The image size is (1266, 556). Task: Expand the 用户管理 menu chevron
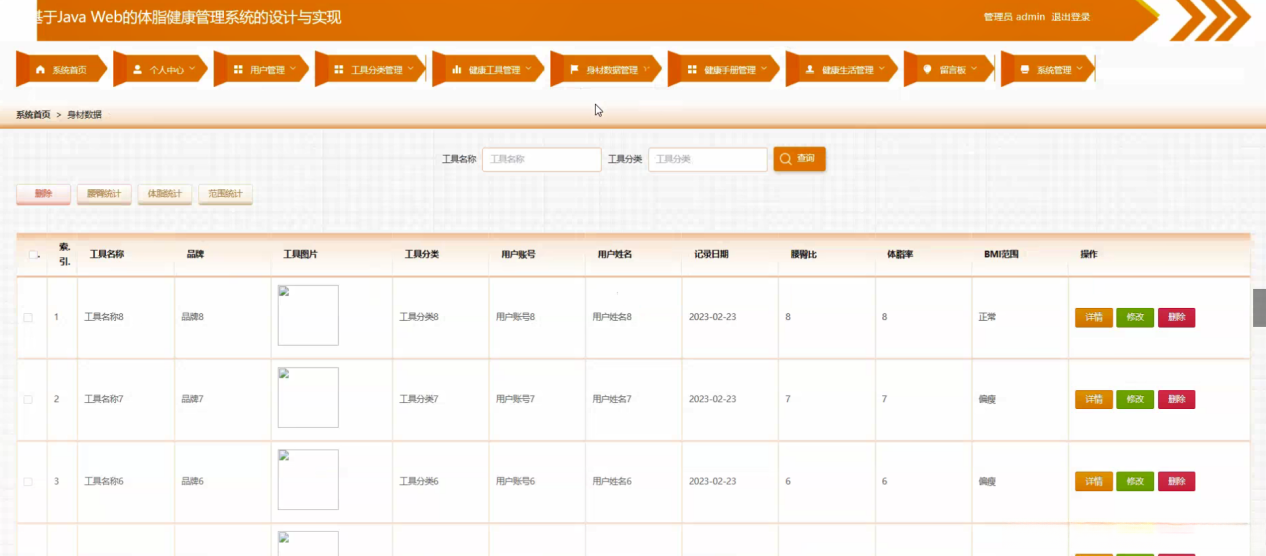point(293,69)
